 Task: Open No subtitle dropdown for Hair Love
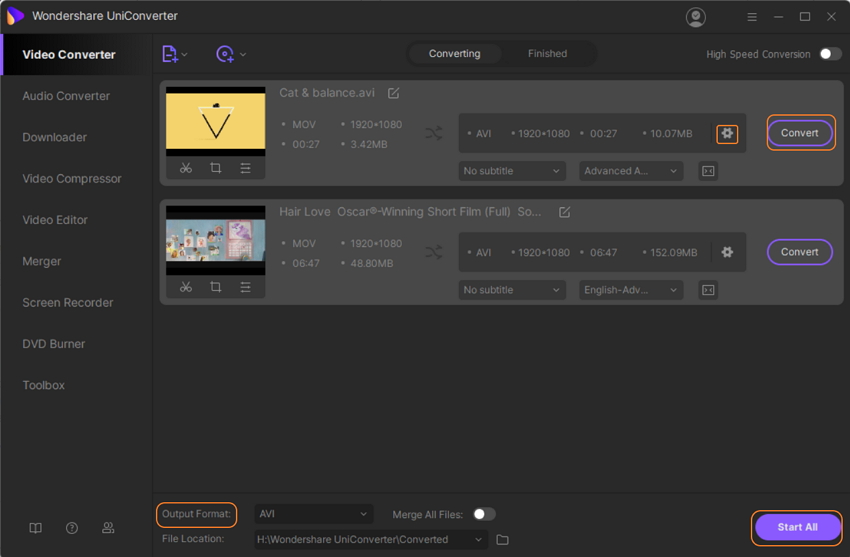tap(512, 290)
